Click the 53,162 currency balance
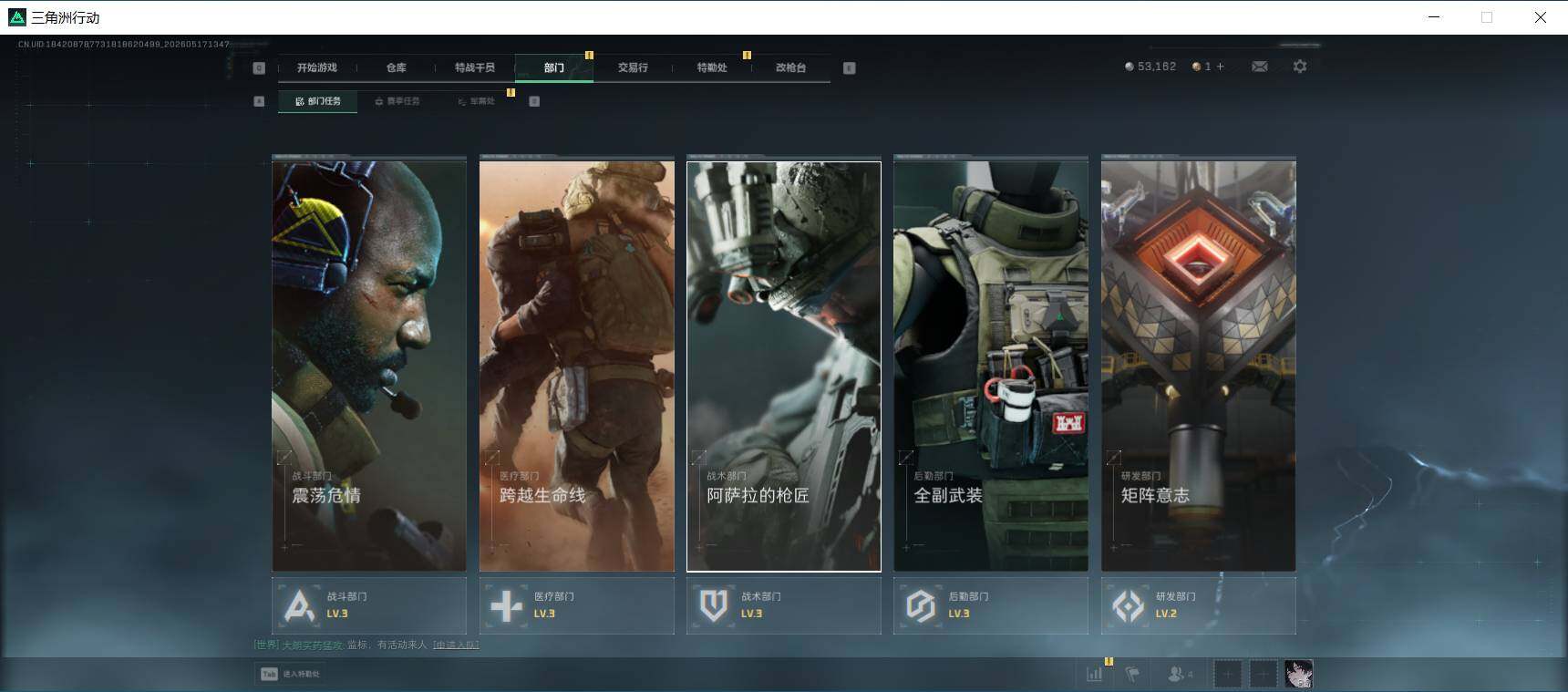 pyautogui.click(x=1157, y=67)
